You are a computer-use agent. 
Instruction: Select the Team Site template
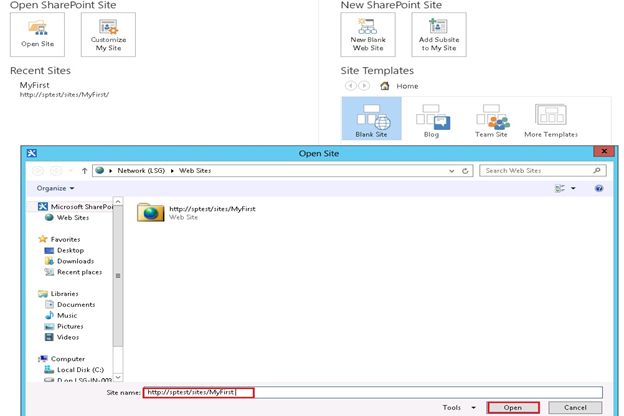(x=491, y=119)
